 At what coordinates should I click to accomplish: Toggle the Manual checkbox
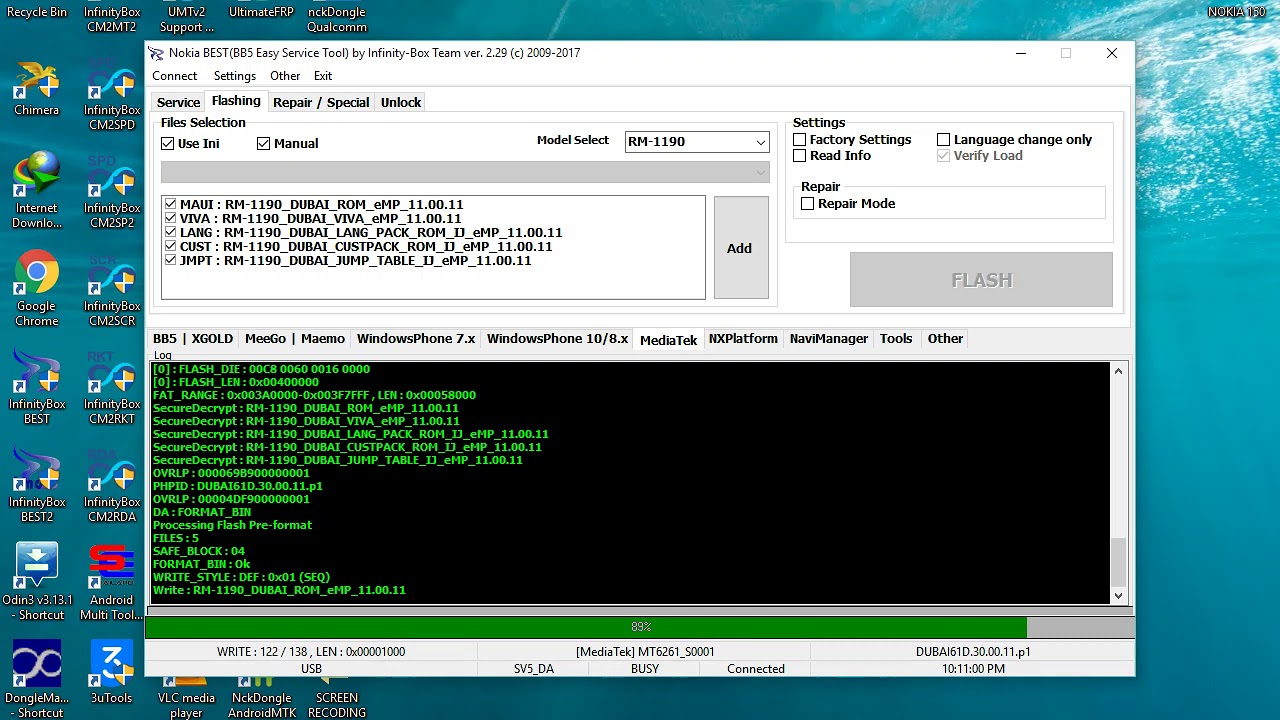click(x=264, y=144)
